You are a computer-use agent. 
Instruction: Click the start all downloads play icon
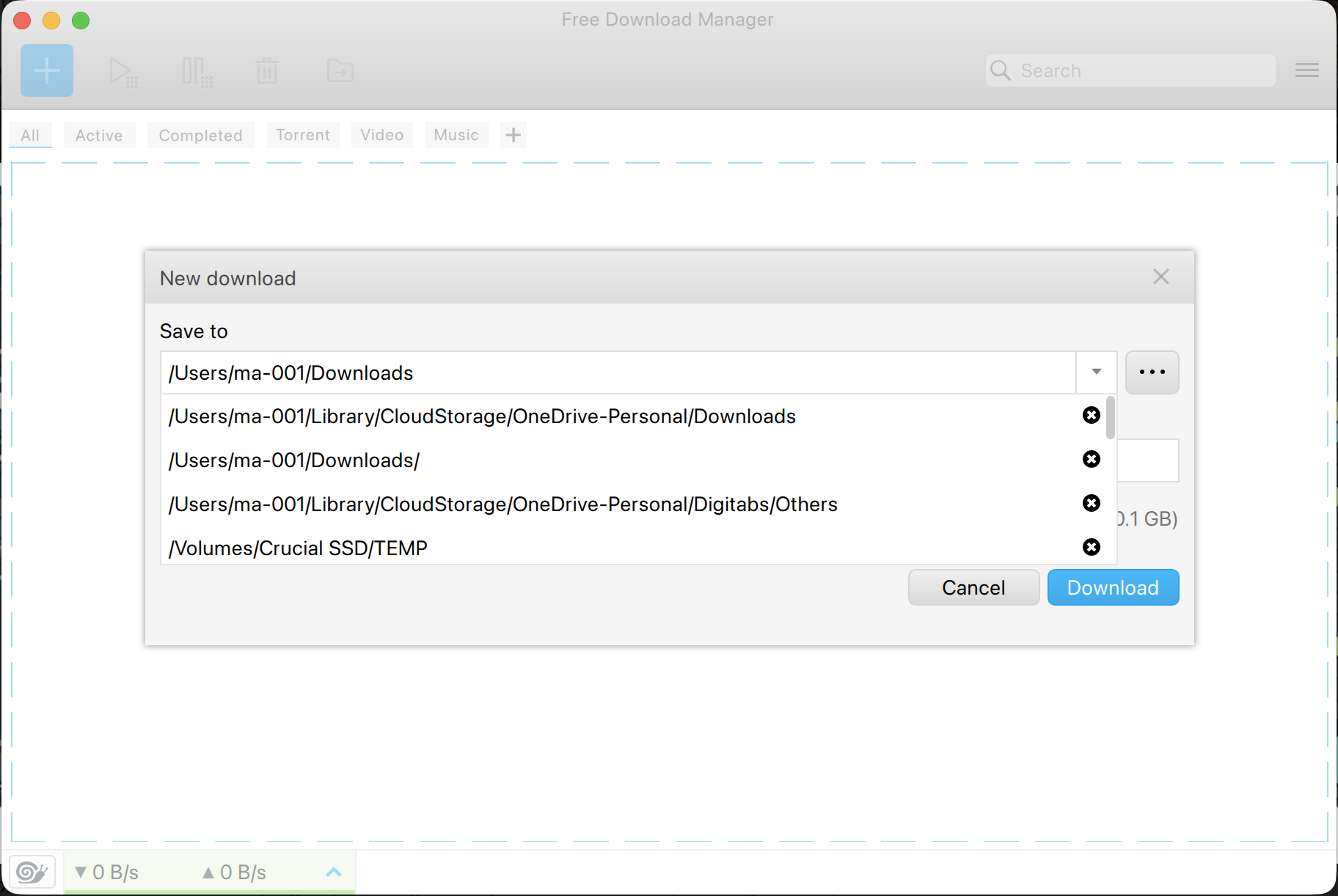point(123,72)
